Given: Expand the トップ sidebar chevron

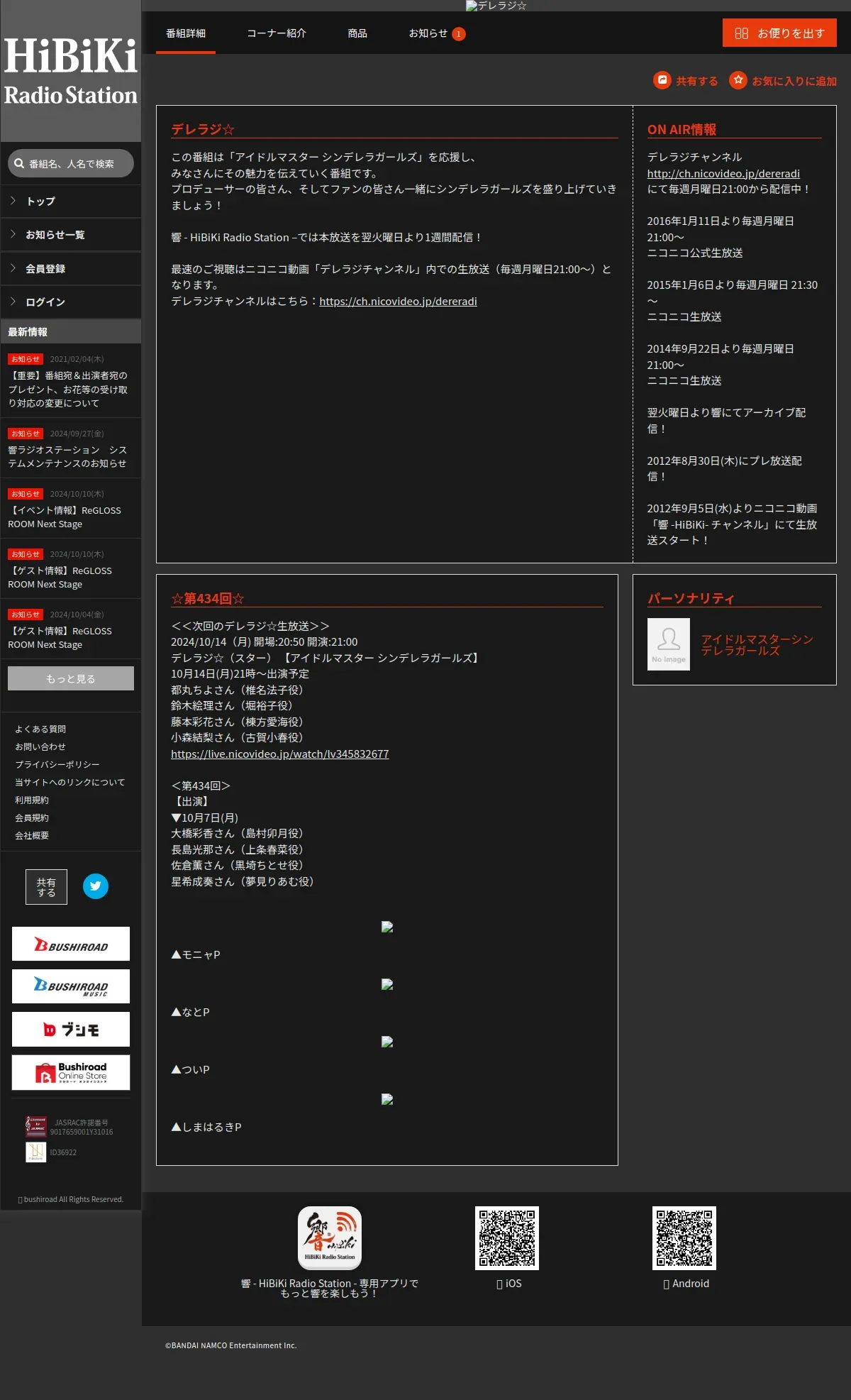Looking at the screenshot, I should 13,201.
